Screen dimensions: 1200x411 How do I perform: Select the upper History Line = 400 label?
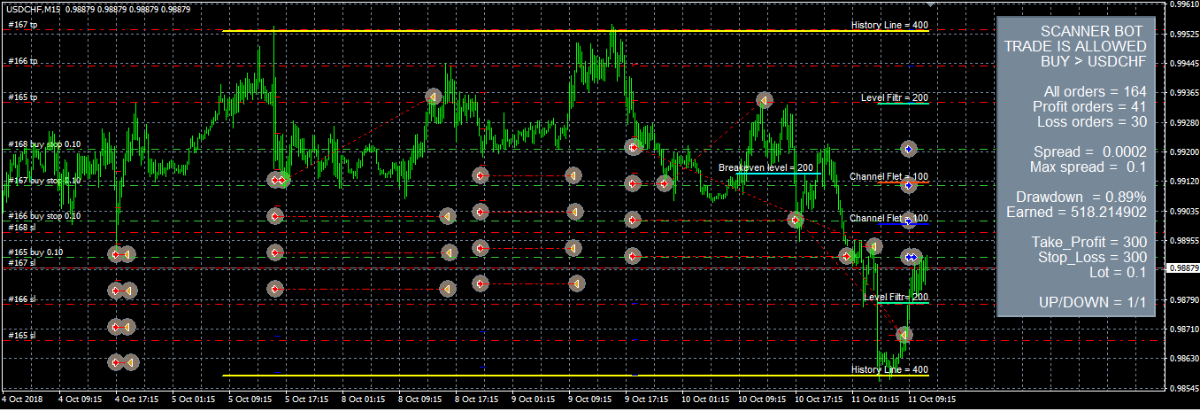[x=889, y=25]
